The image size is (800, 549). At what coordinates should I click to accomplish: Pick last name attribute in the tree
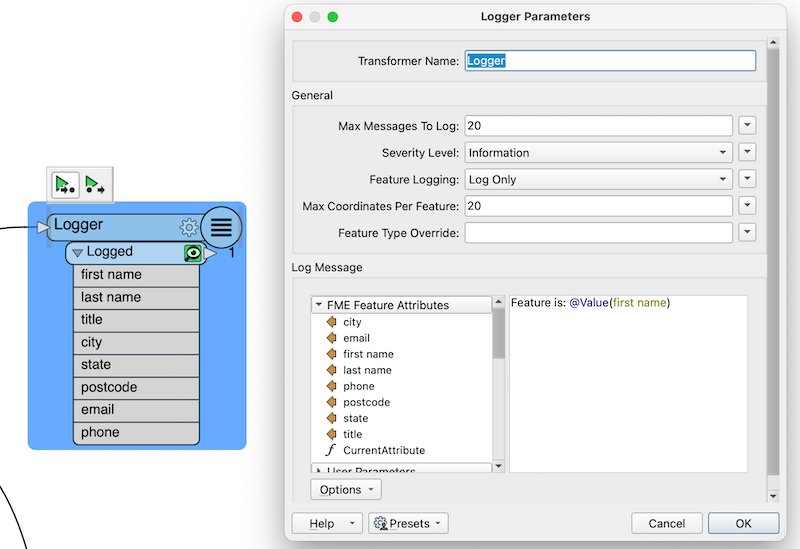(367, 370)
